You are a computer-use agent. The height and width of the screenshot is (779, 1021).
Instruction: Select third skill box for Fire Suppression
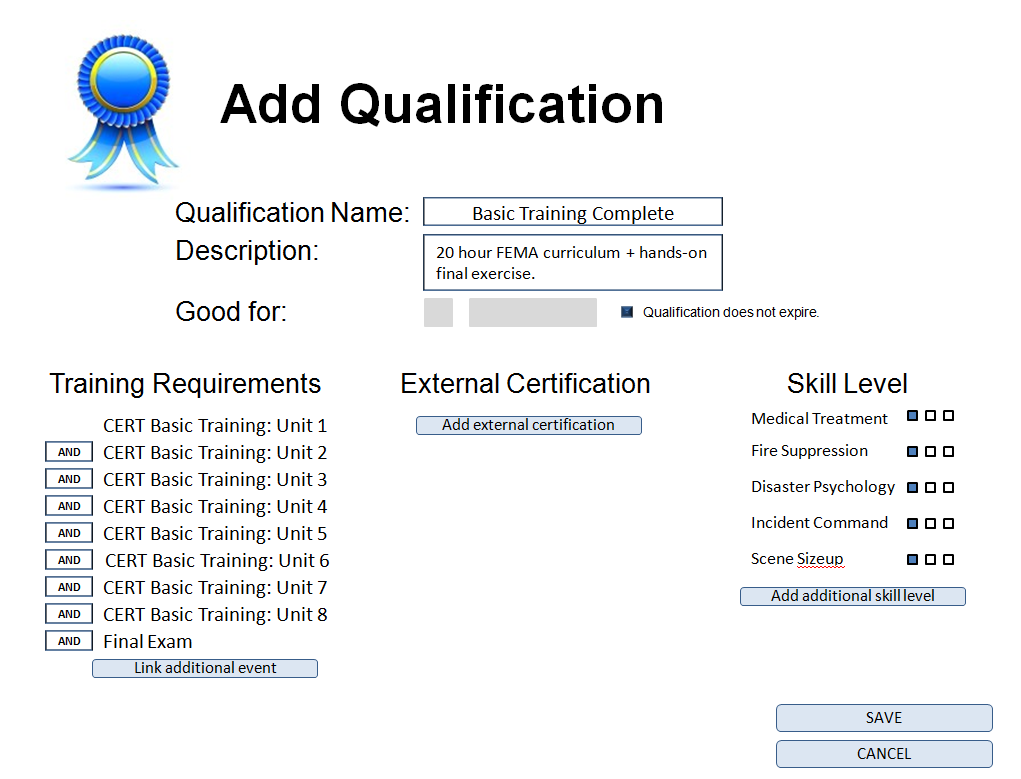pos(949,451)
